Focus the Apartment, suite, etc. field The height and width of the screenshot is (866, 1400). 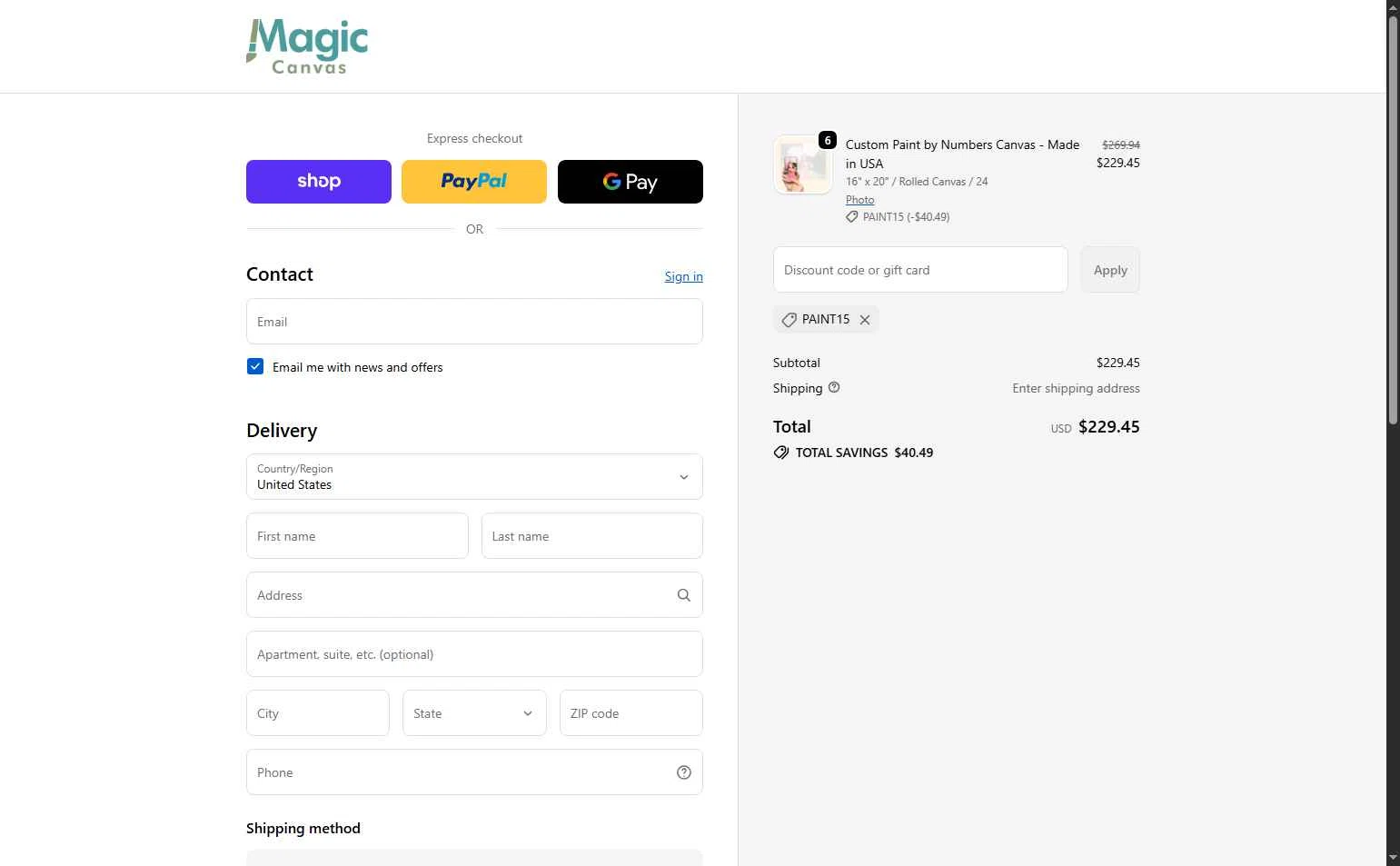(474, 654)
